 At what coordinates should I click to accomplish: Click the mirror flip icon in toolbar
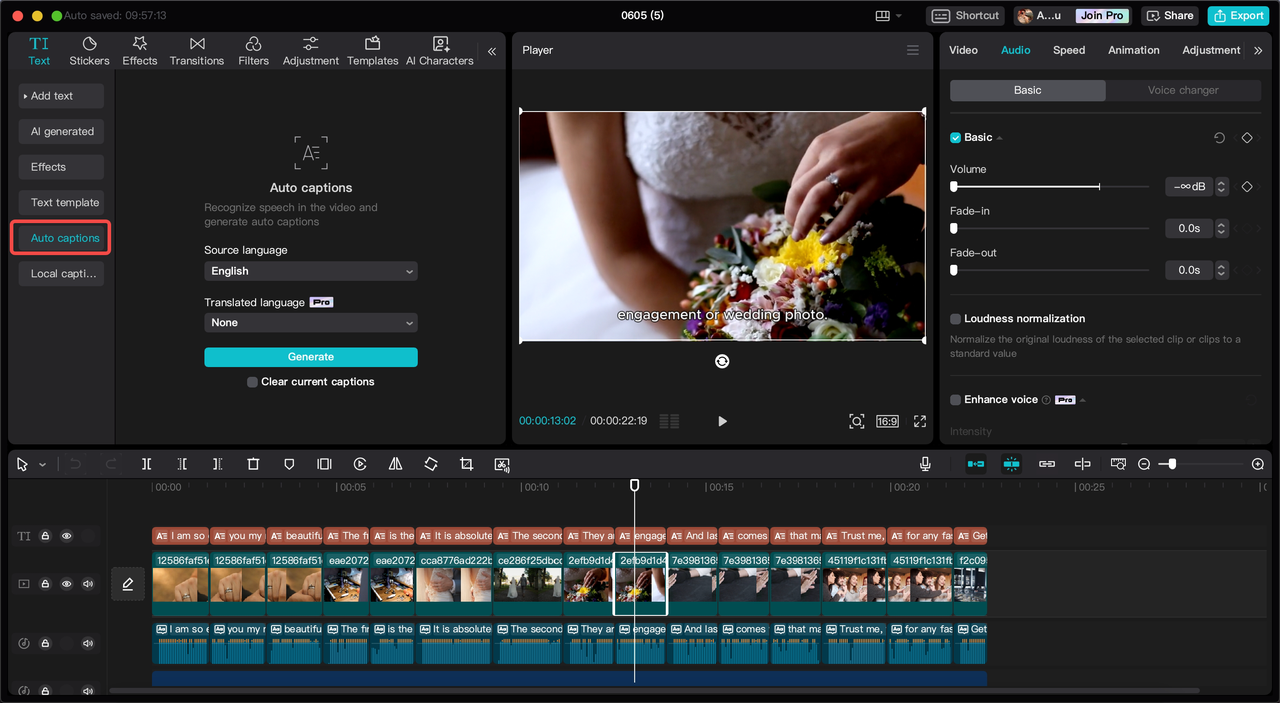click(395, 464)
